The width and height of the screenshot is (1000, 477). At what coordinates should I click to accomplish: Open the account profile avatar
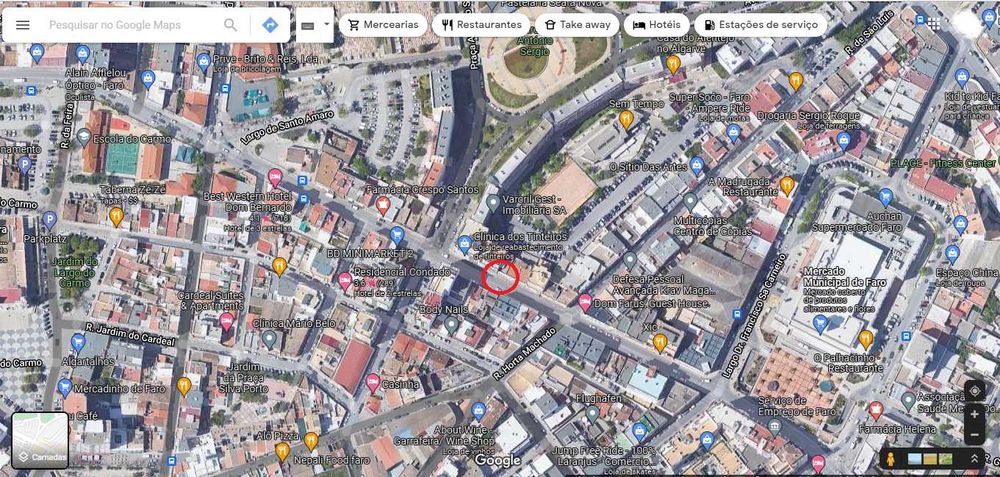click(968, 24)
